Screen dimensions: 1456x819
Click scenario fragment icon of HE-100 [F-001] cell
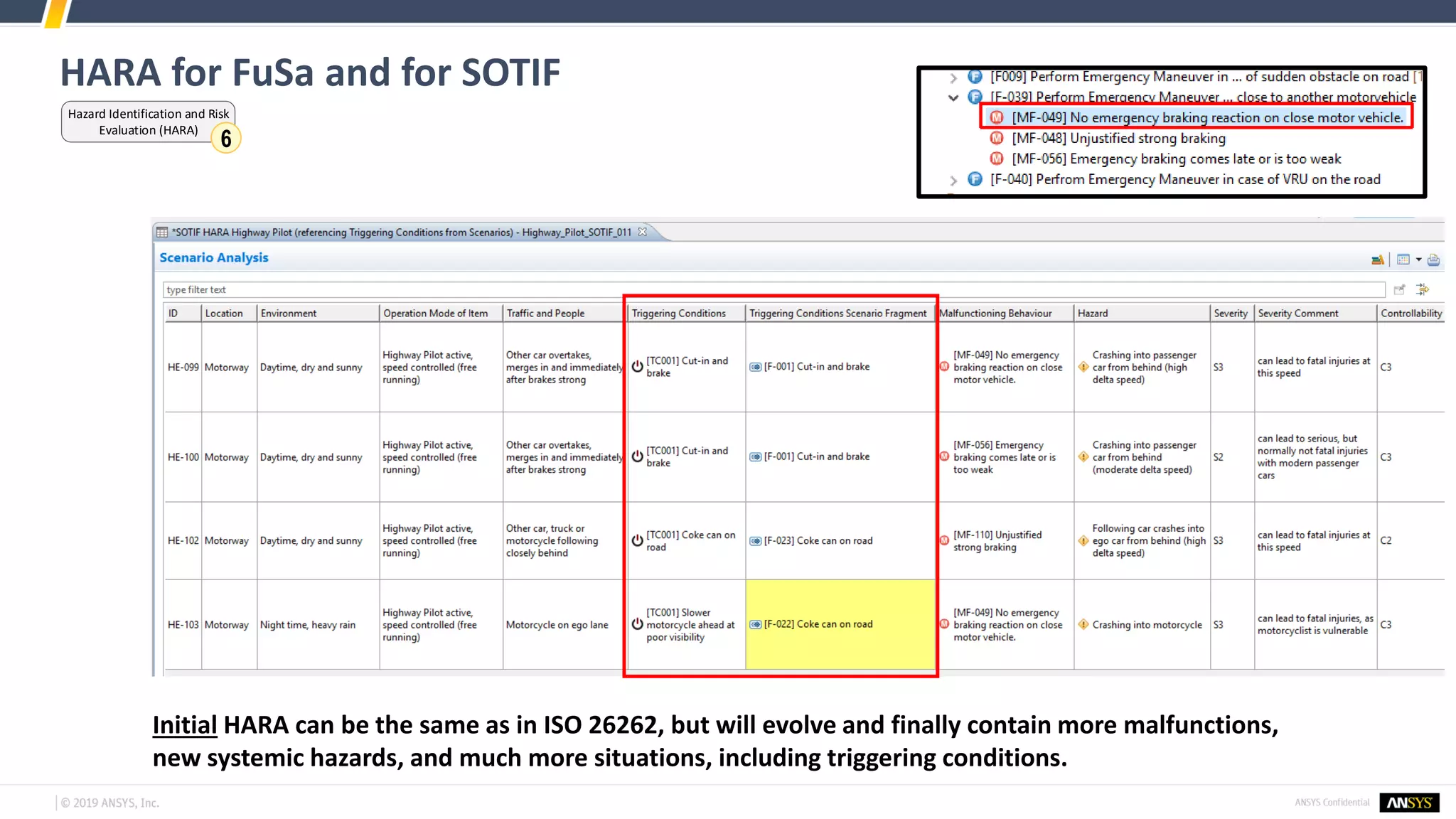click(755, 456)
